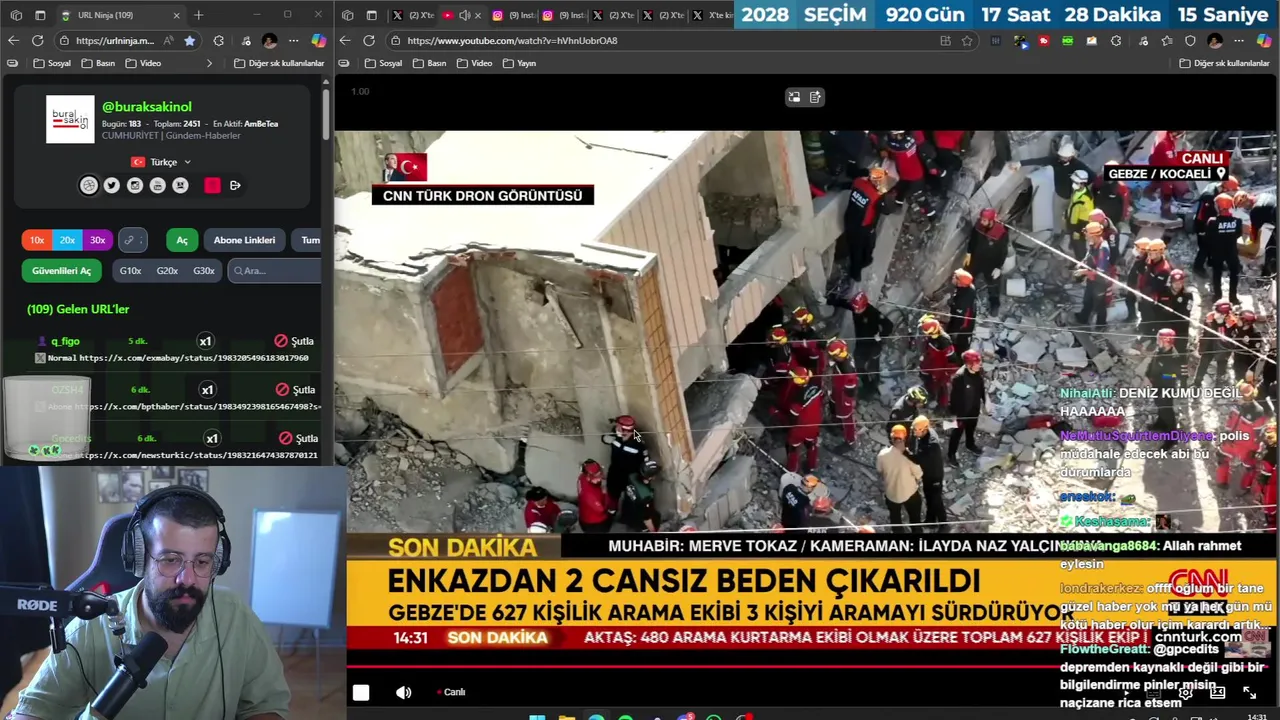Image resolution: width=1280 pixels, height=720 pixels.
Task: Open a new tab next to URL Ninja tab
Action: point(198,15)
